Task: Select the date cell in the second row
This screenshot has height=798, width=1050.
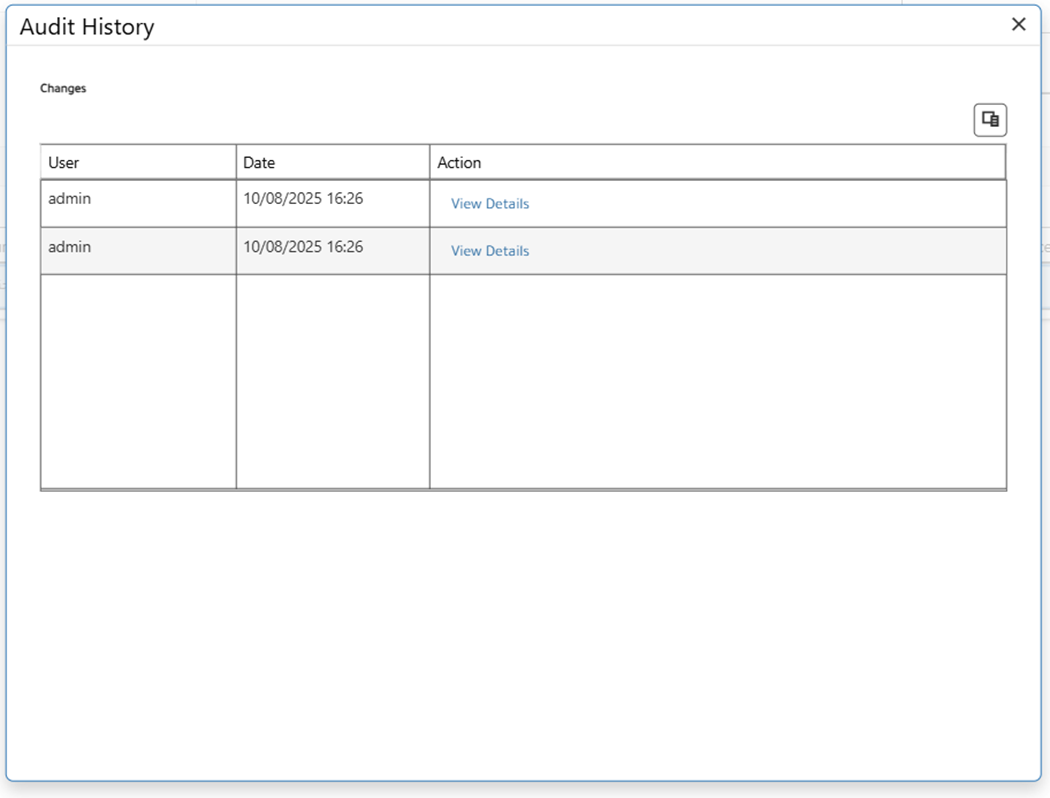Action: tap(303, 247)
